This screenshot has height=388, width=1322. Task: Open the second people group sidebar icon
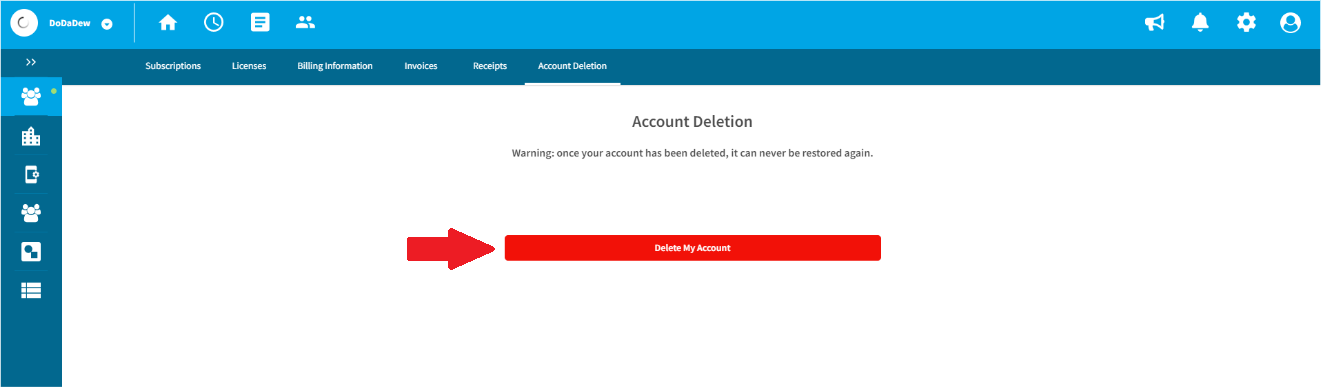pyautogui.click(x=31, y=213)
